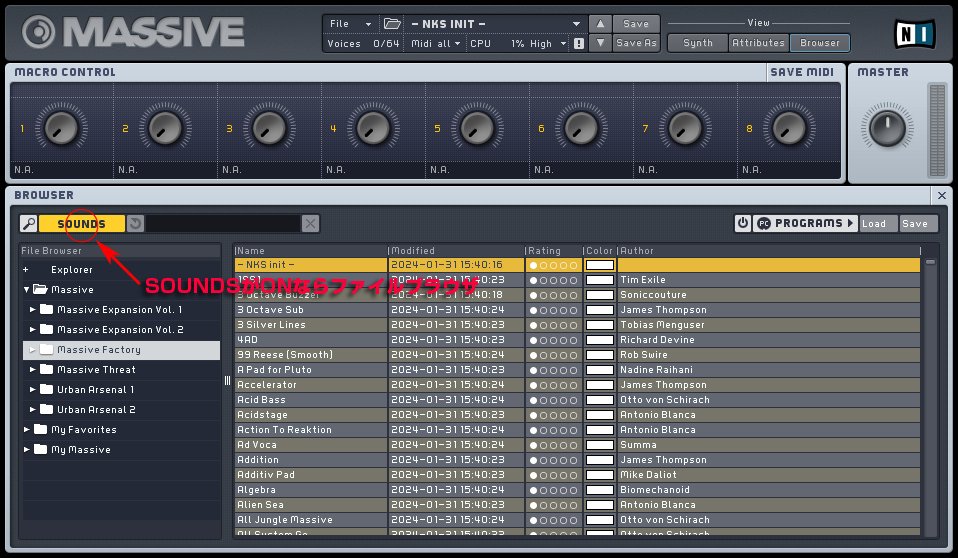Switch to the Synth view
This screenshot has height=558, width=958.
[698, 43]
